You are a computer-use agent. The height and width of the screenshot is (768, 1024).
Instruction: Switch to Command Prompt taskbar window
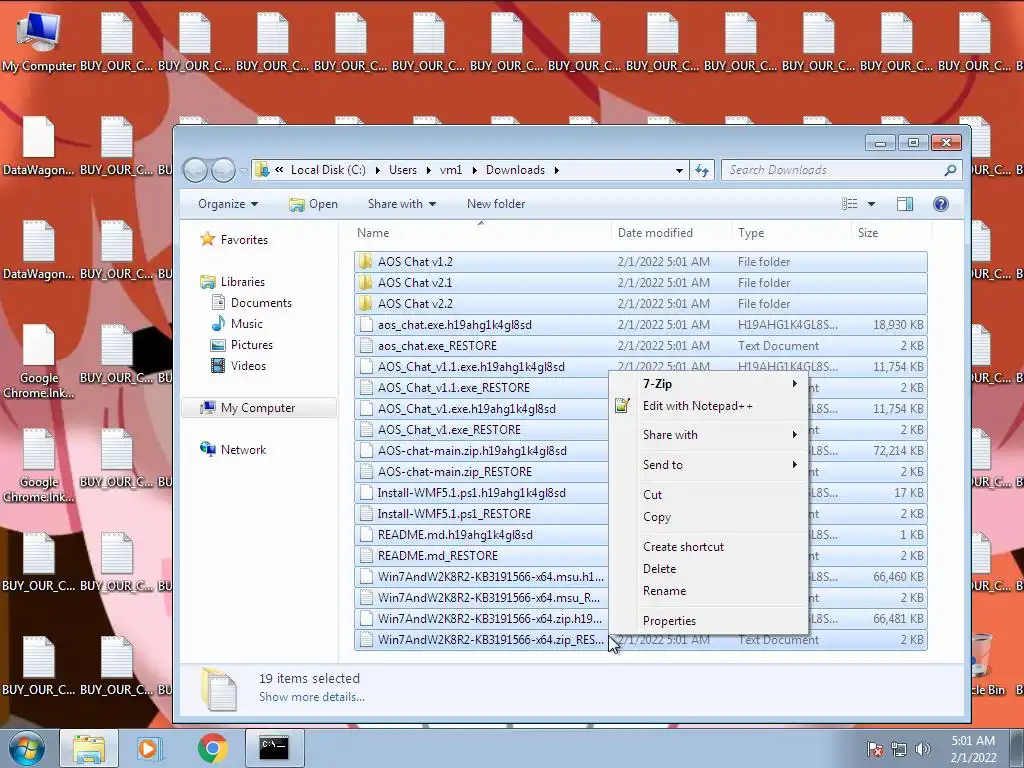pyautogui.click(x=274, y=748)
